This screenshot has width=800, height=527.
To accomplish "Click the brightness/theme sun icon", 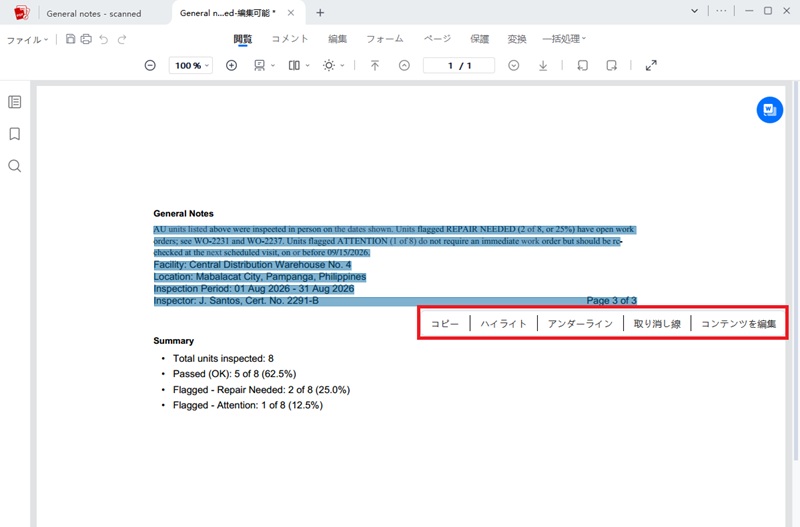I will [329, 65].
